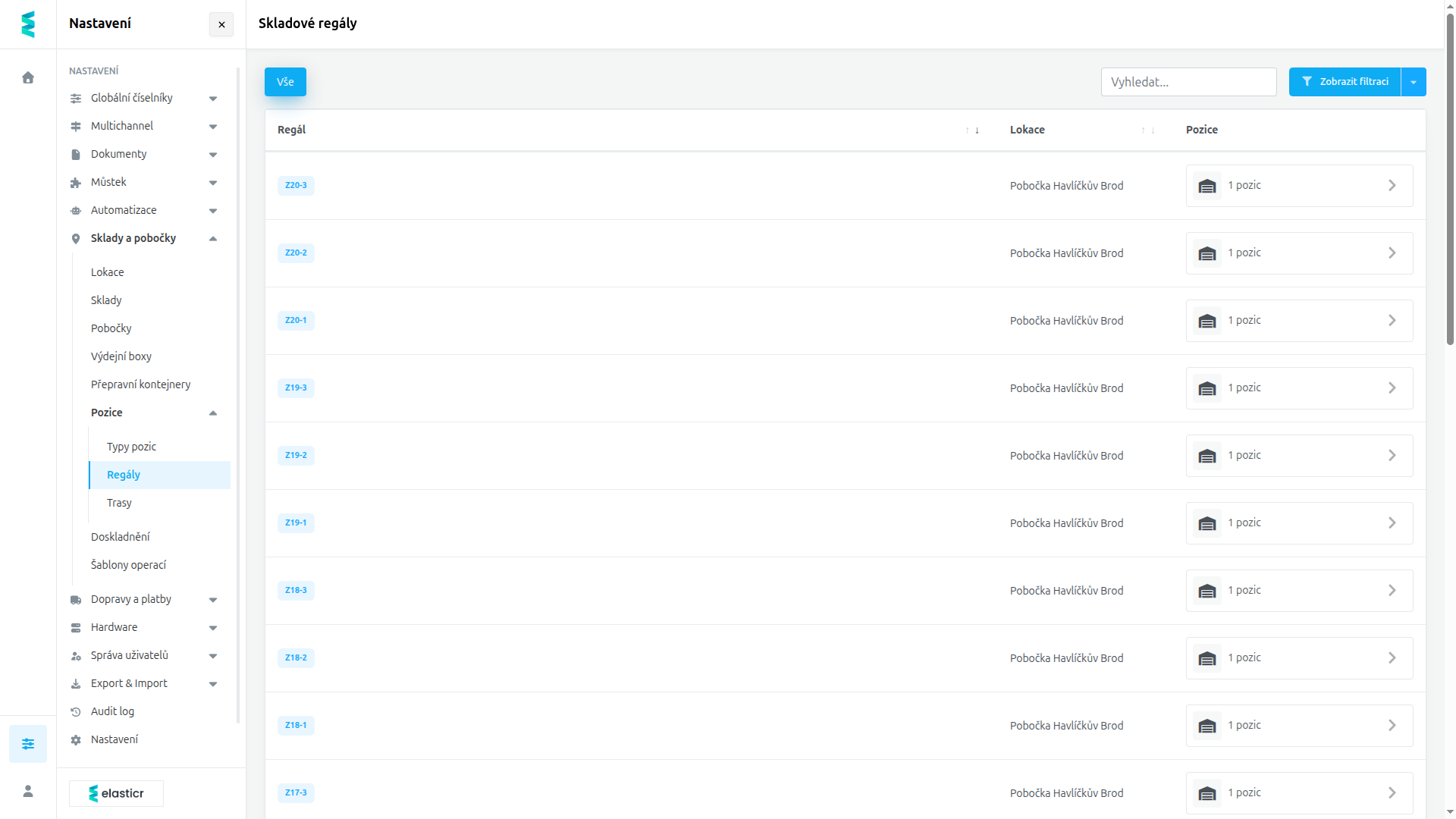1456x819 pixels.
Task: Click the Zobrazit filtraci button
Action: (1345, 82)
